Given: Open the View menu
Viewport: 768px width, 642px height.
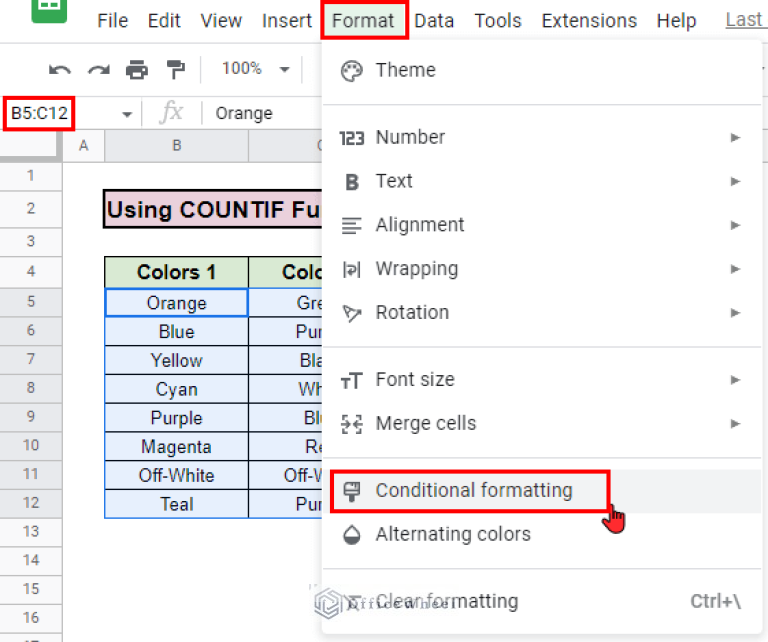Looking at the screenshot, I should pos(221,21).
